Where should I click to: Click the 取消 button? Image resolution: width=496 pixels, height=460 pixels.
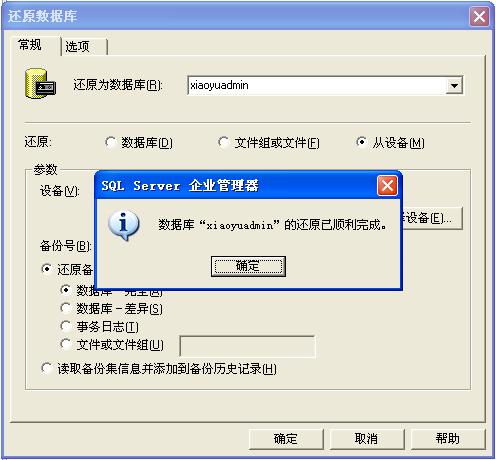tap(367, 439)
